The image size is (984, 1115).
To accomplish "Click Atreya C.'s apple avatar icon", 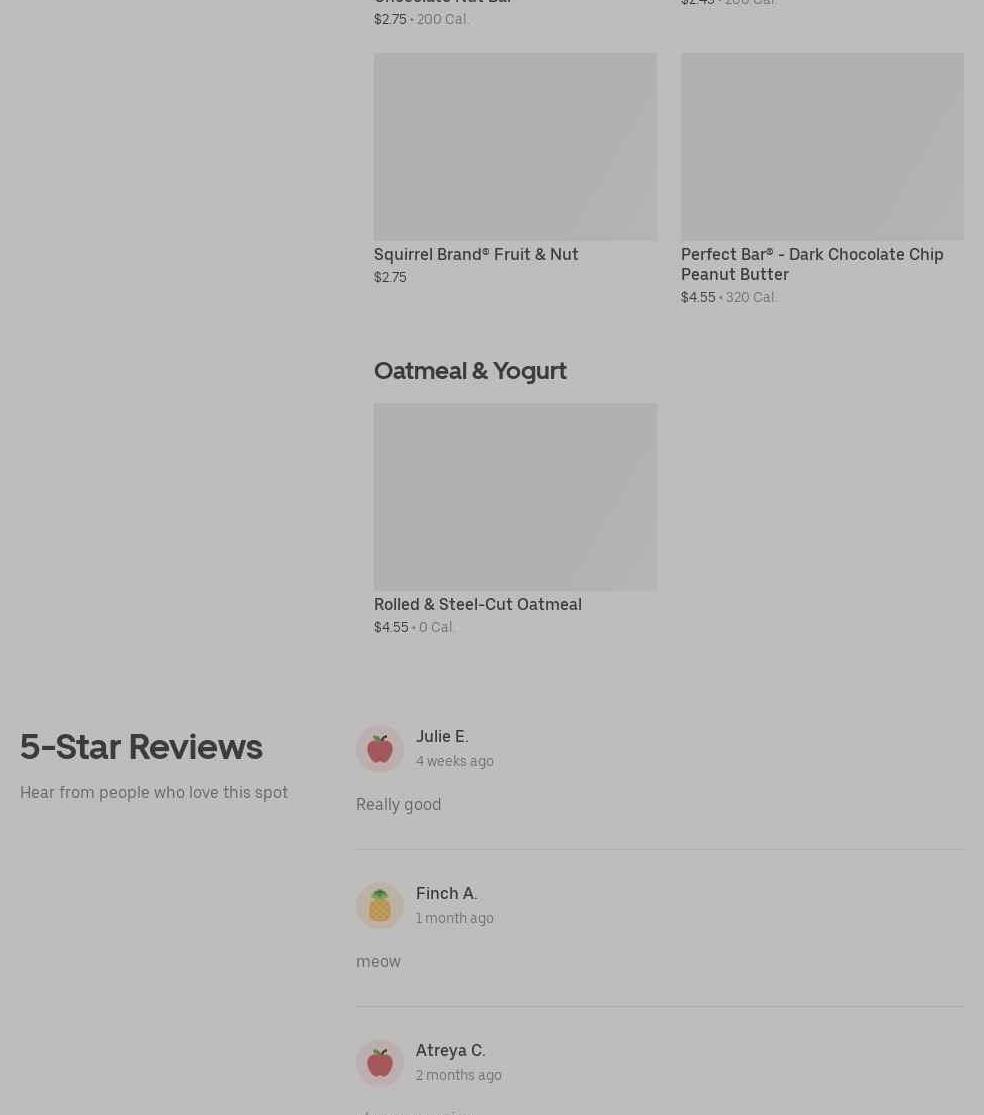I will point(380,1063).
